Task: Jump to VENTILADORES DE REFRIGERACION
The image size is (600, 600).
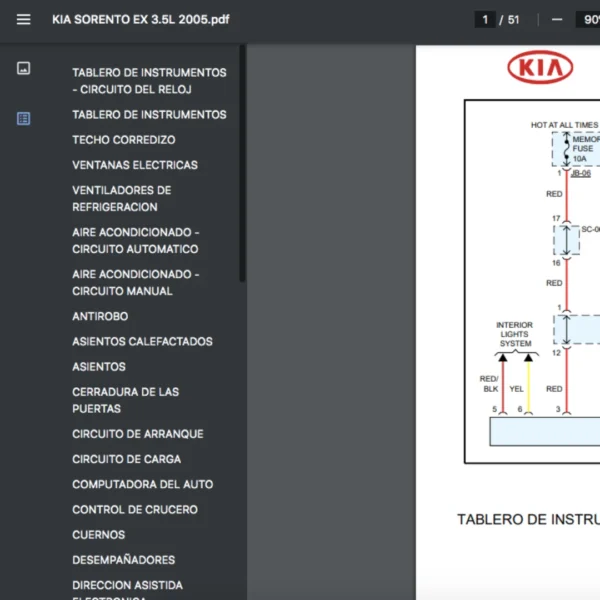Action: tap(121, 198)
